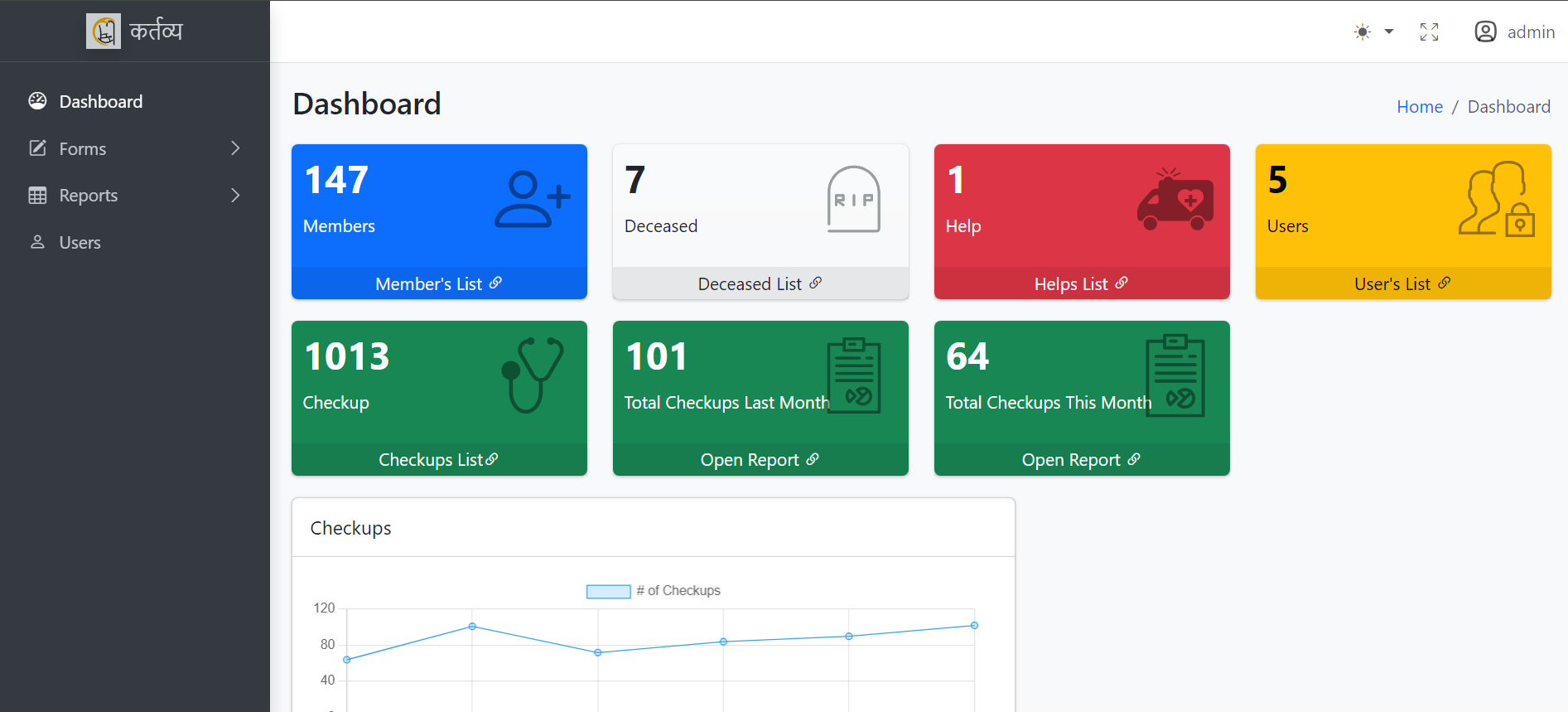Screen dimensions: 1568x712
Task: Toggle the # of Checkups legend box
Action: pos(608,591)
